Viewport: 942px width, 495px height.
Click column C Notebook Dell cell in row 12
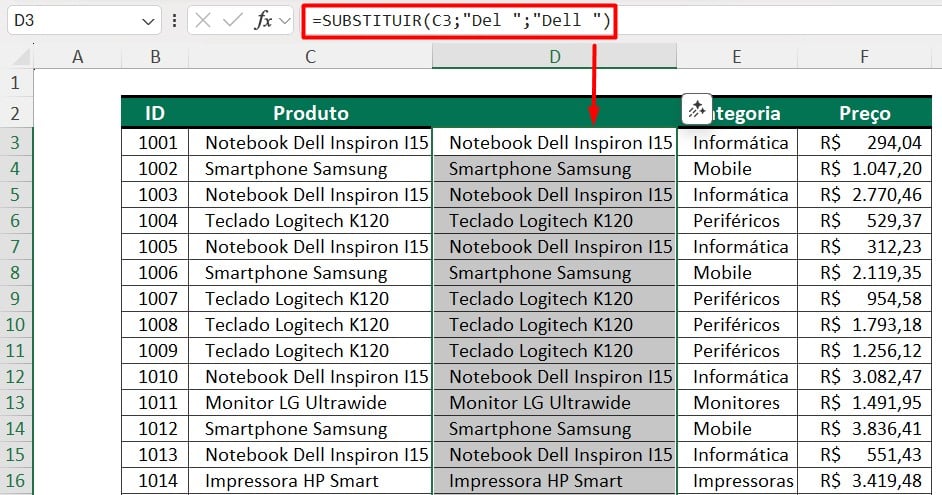310,377
